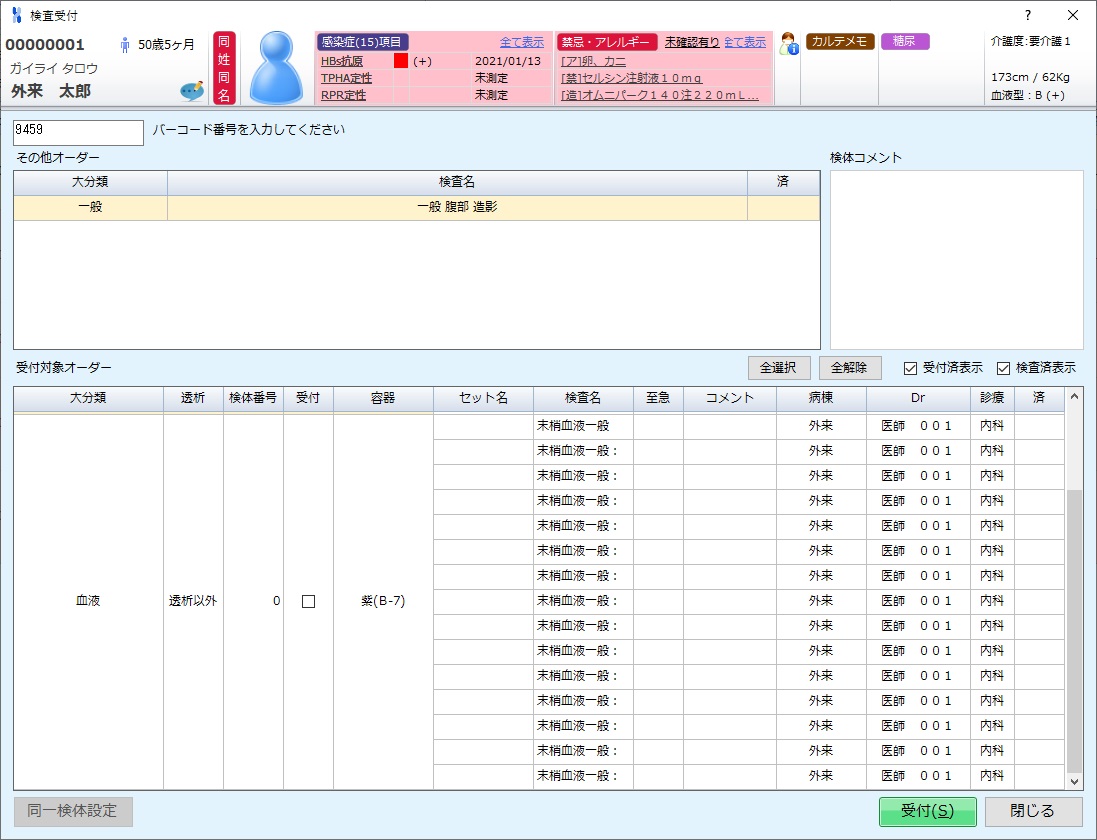Click the male gender icon beside age

coord(125,45)
